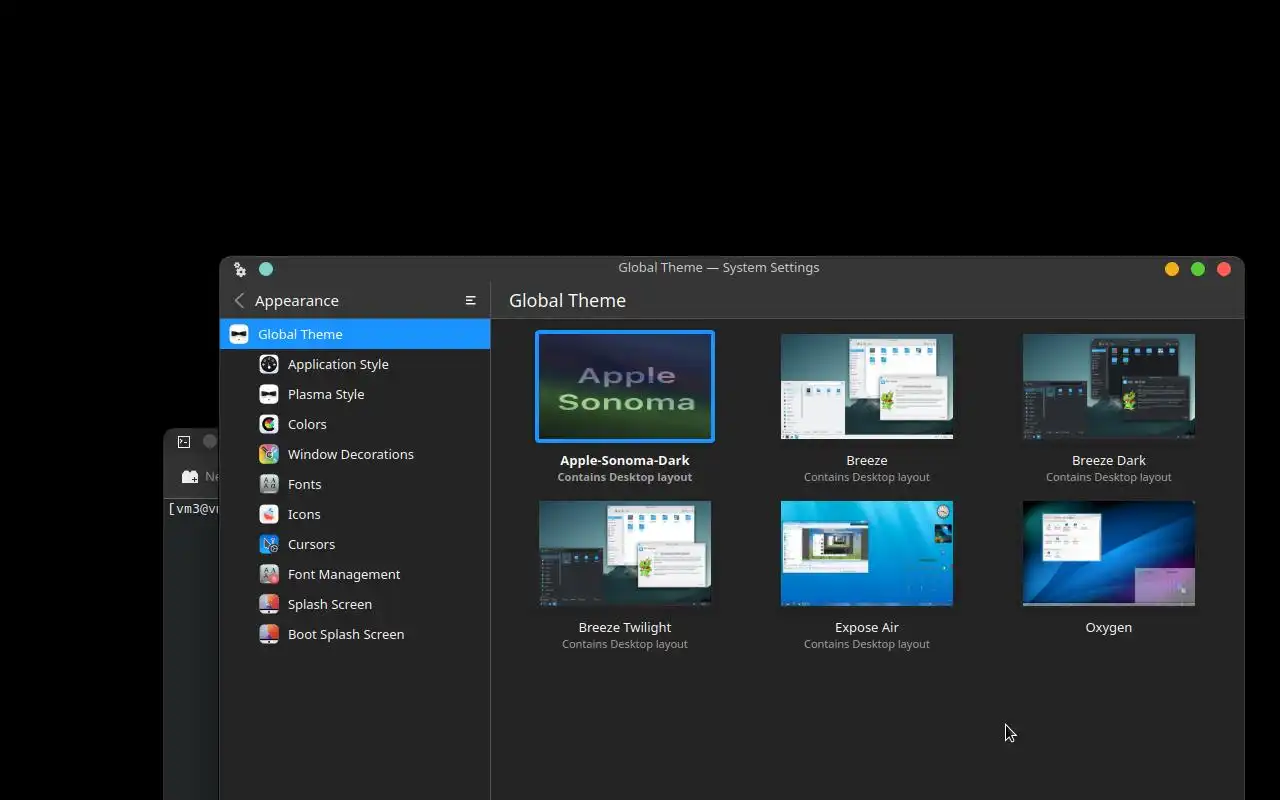Click the Oxygen label text
The width and height of the screenshot is (1280, 800).
click(x=1109, y=627)
